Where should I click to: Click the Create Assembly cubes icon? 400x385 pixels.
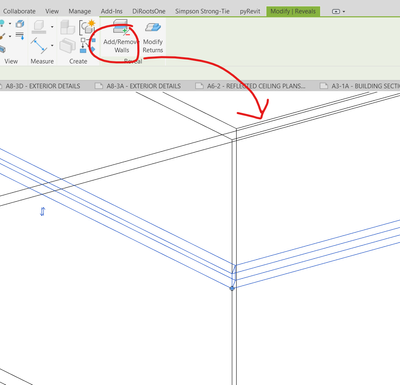tap(67, 27)
